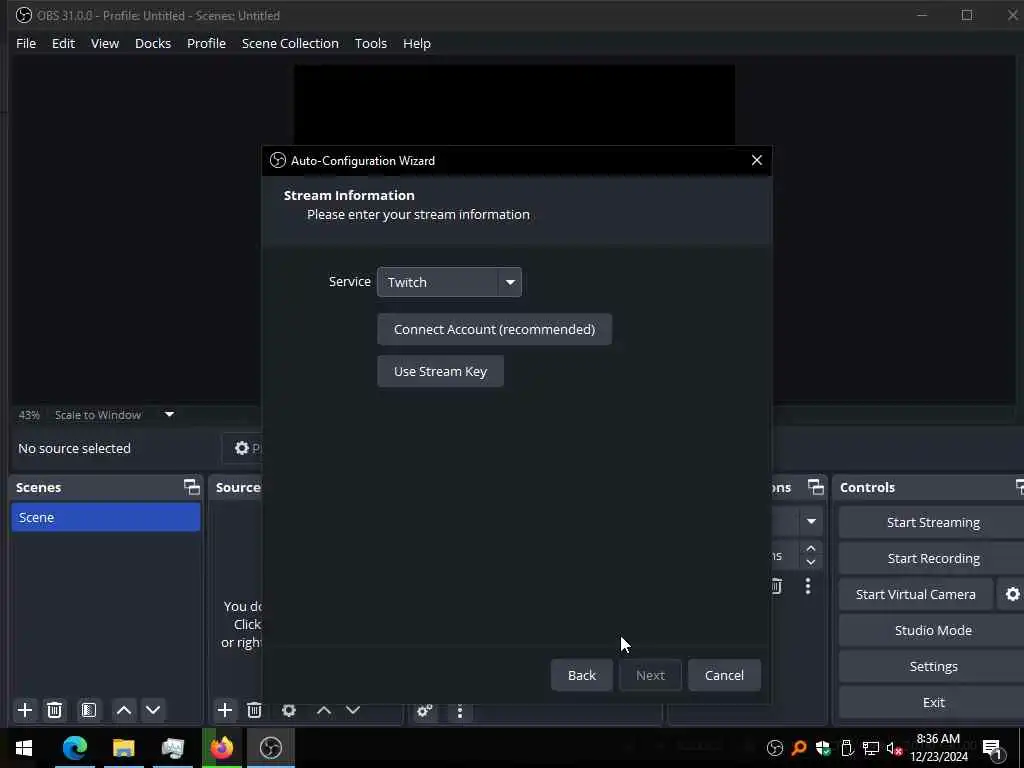The height and width of the screenshot is (768, 1024).
Task: Add a new source with the plus icon
Action: pos(225,710)
